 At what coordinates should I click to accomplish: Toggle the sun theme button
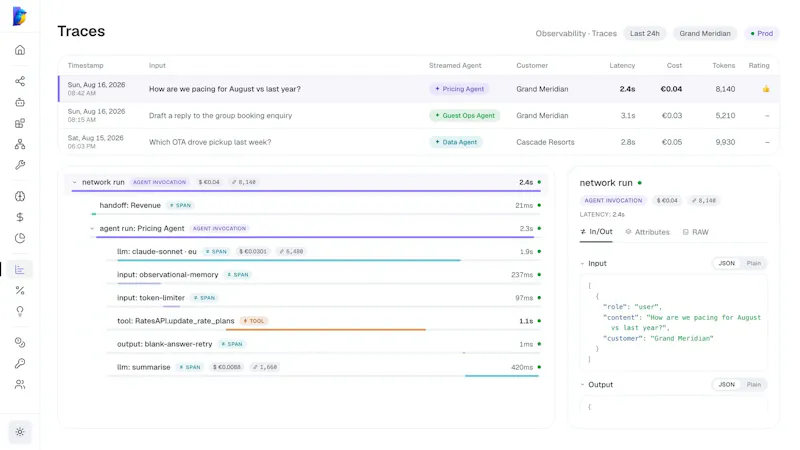tap(20, 432)
